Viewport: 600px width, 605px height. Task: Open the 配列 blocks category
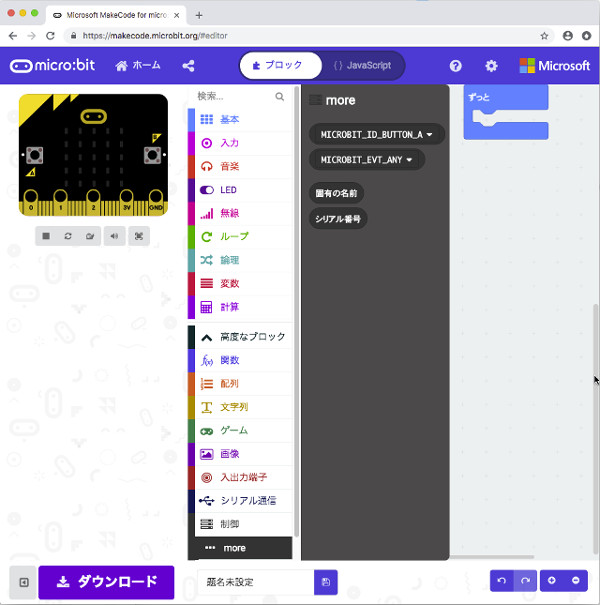pyautogui.click(x=241, y=384)
